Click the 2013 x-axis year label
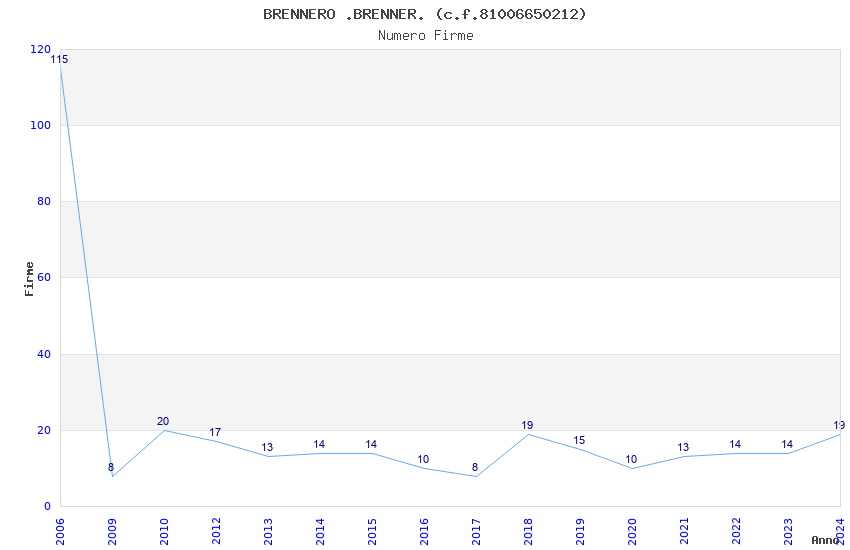Viewport: 850px width, 550px height. [267, 527]
